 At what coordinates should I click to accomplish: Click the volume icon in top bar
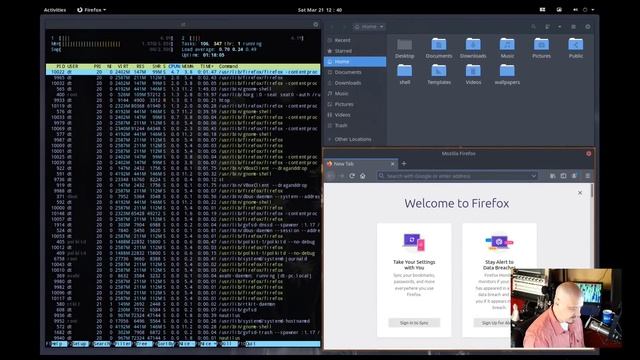click(x=575, y=10)
